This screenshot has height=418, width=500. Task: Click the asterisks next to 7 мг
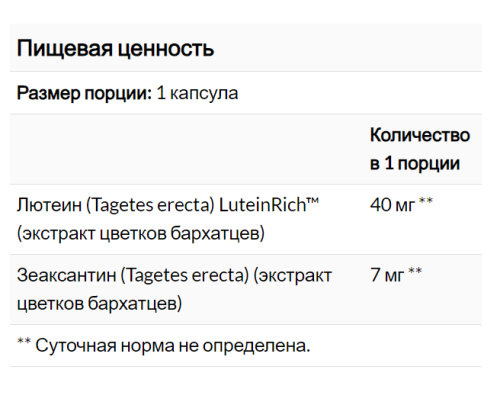tap(415, 272)
